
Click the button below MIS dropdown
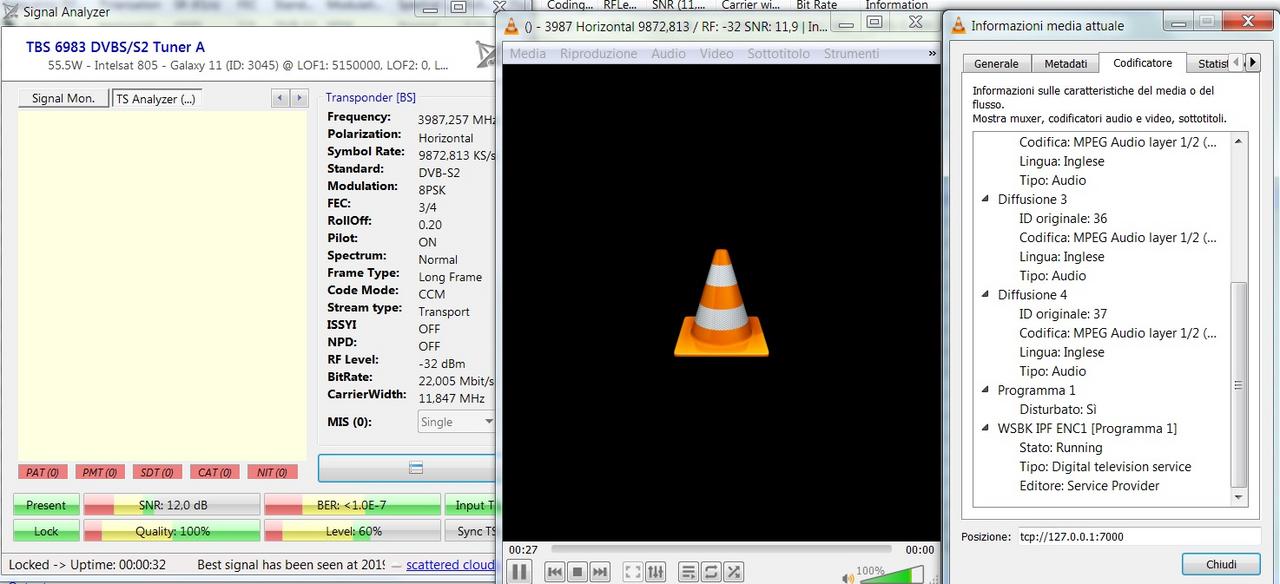pos(407,468)
